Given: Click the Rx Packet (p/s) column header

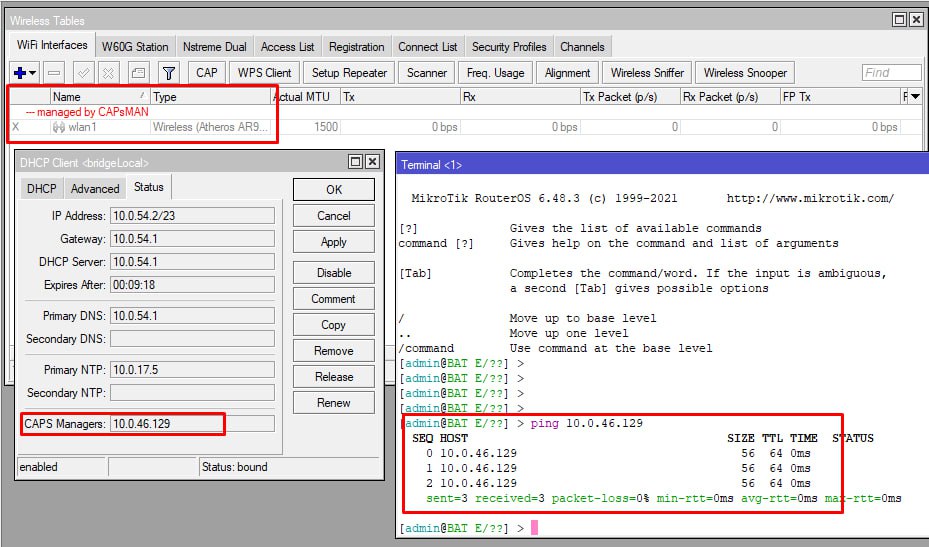Looking at the screenshot, I should 730,96.
